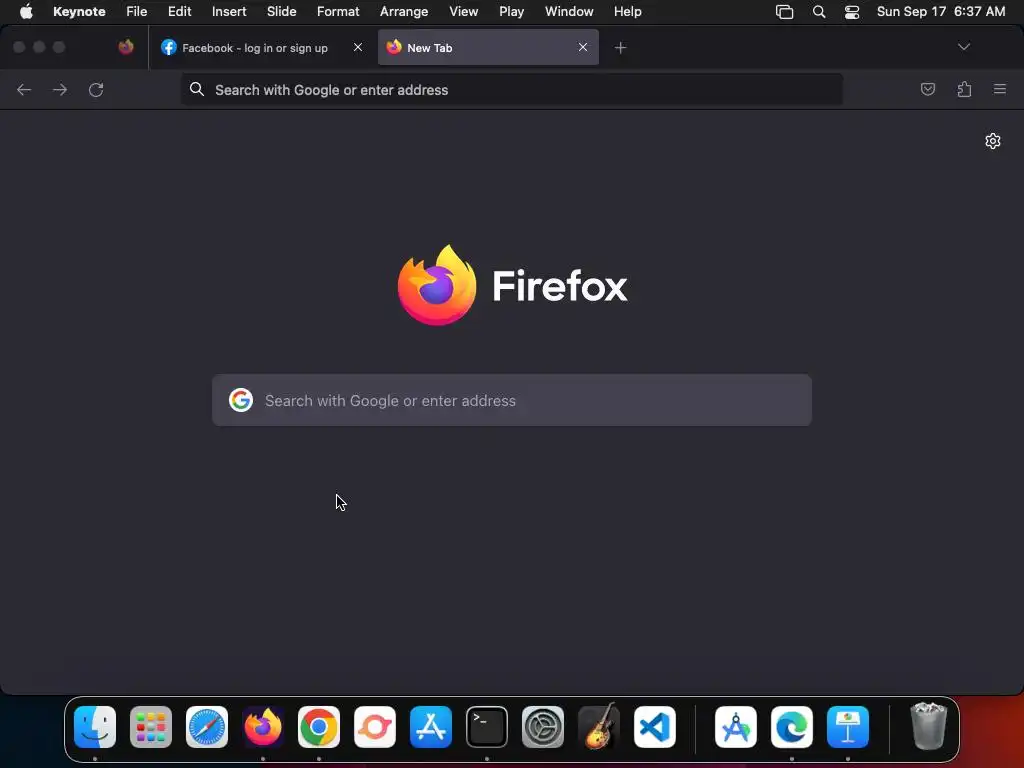Reload the current page
Viewport: 1024px width, 768px height.
point(96,89)
